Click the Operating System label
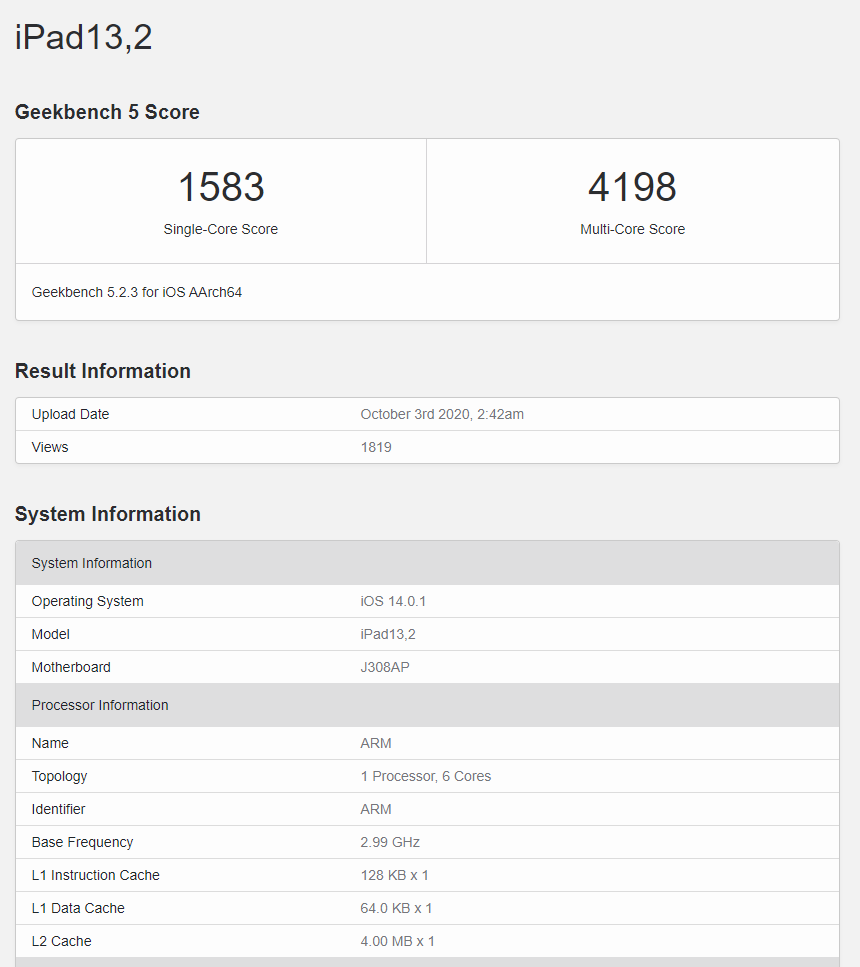860x967 pixels. (x=88, y=601)
